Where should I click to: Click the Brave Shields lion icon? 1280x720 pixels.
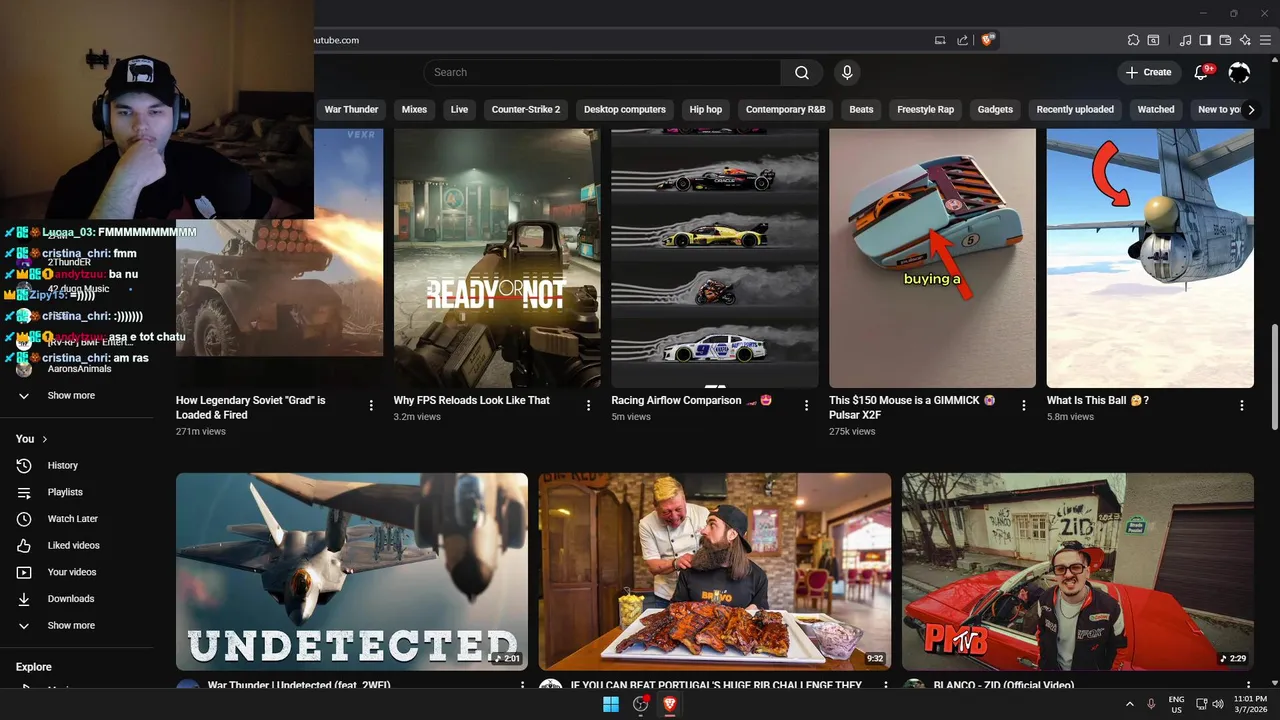click(988, 40)
